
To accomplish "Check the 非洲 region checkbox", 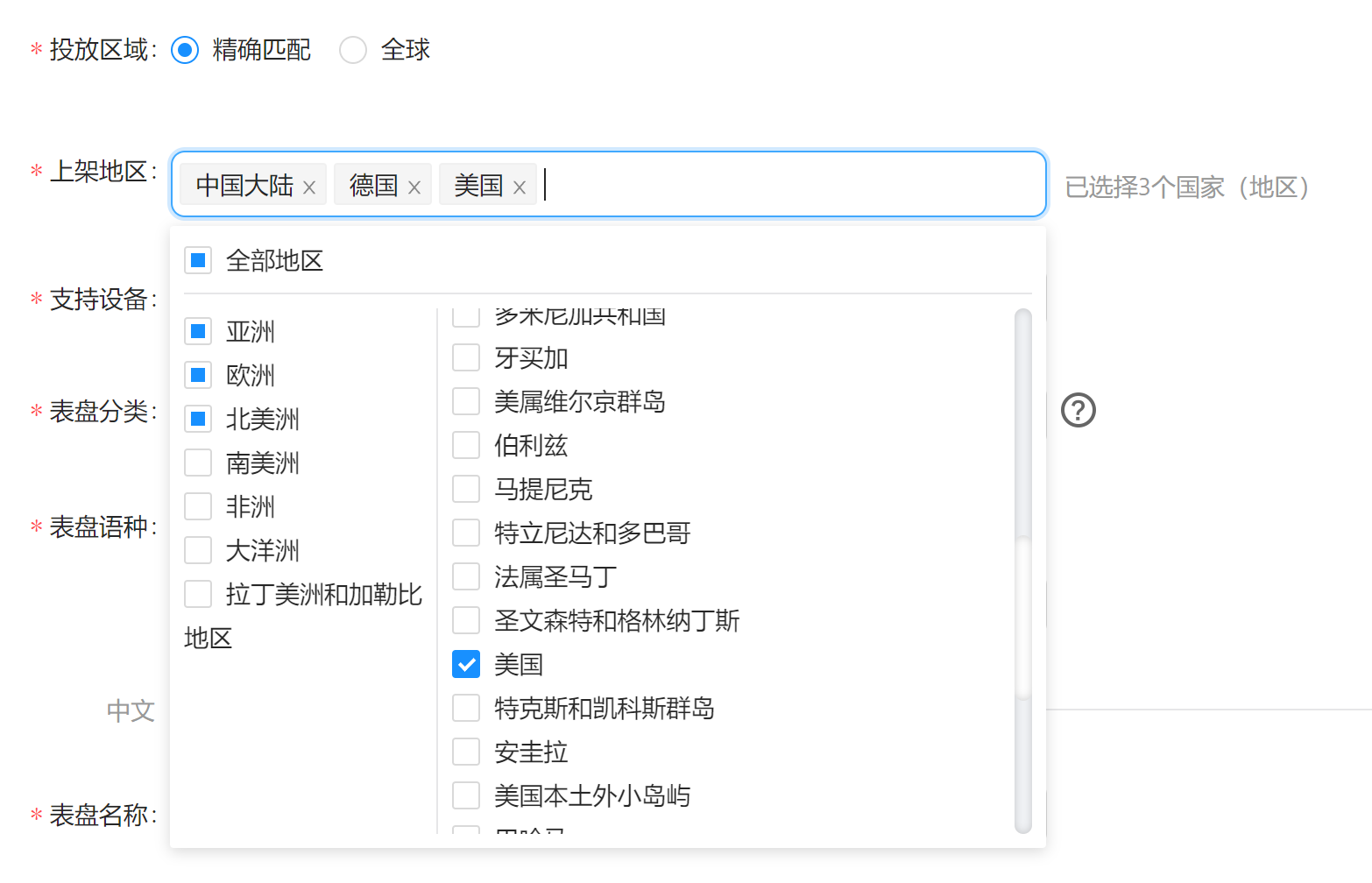I will pos(198,506).
